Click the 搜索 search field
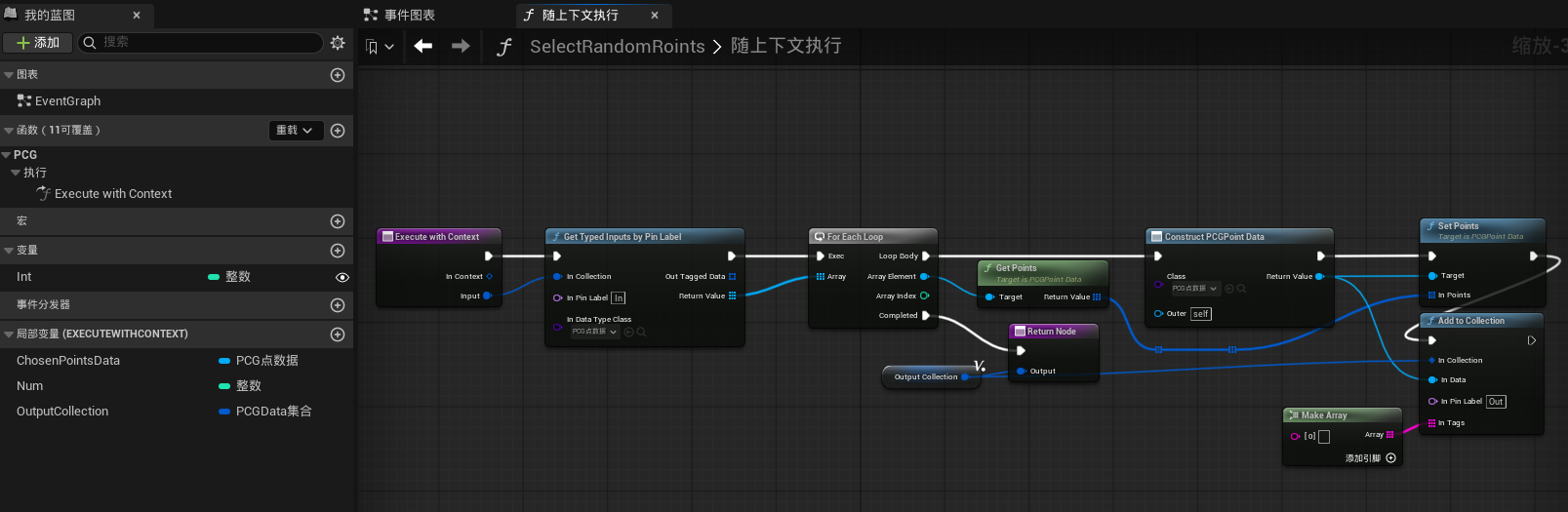1568x512 pixels. (x=201, y=43)
